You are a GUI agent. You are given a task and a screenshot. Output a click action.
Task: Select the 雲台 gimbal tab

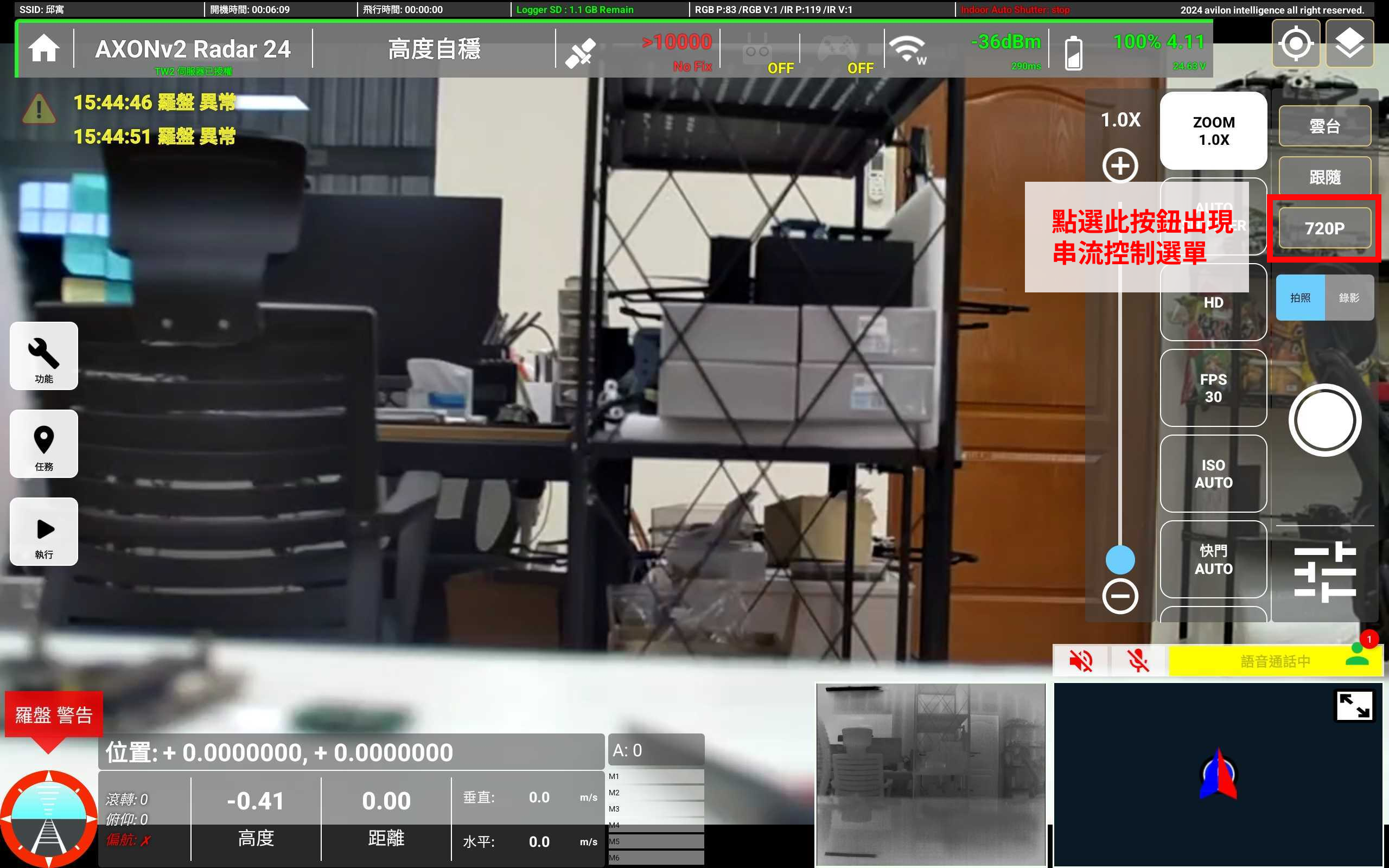pos(1324,126)
